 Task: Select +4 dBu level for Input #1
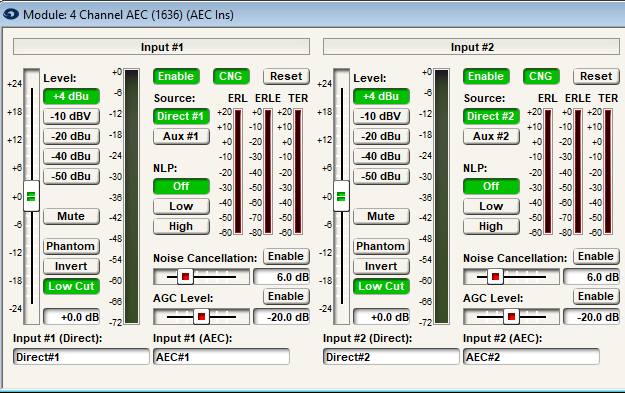coord(71,96)
